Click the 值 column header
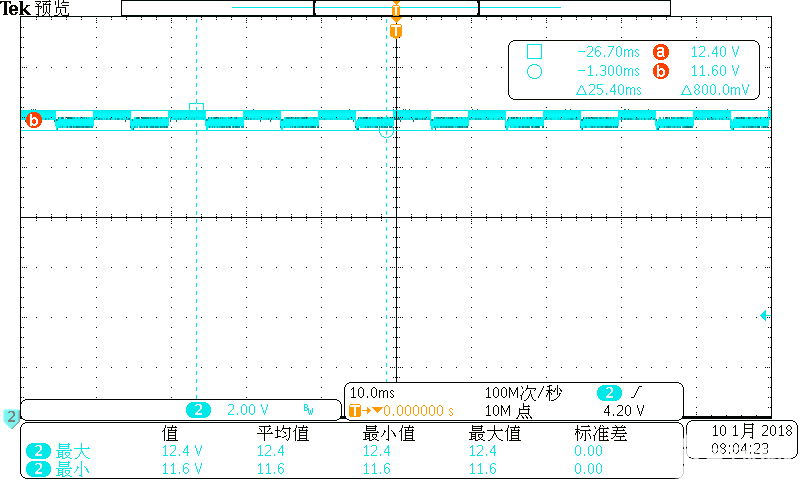 click(170, 433)
